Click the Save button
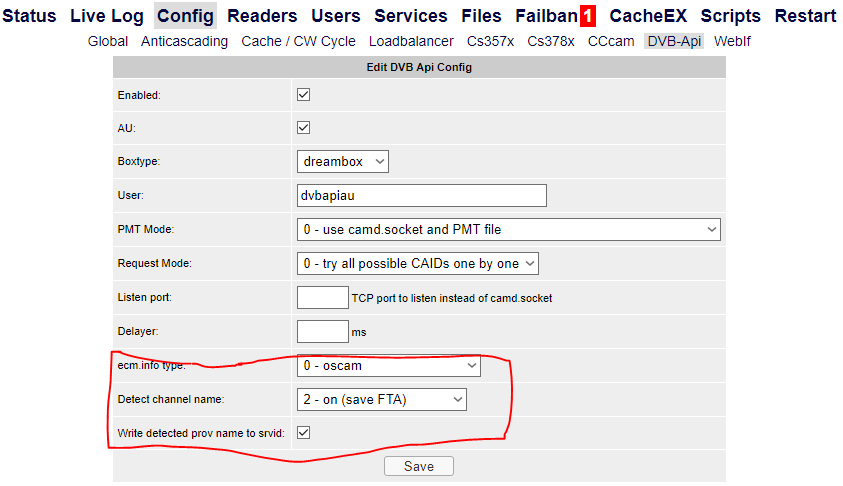Viewport: 843px width, 486px height. point(419,466)
